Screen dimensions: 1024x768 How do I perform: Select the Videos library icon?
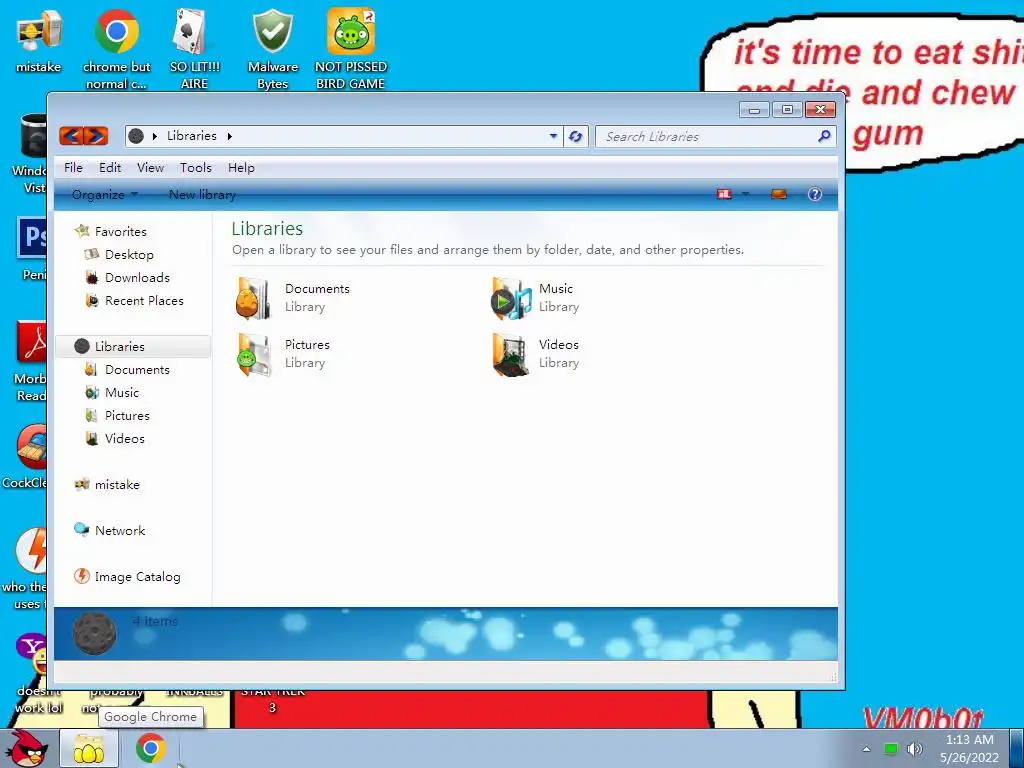pyautogui.click(x=511, y=355)
